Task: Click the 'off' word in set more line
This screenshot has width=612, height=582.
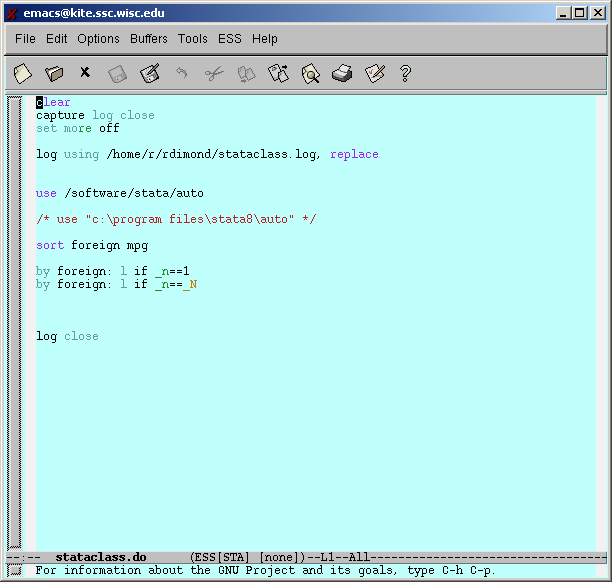Action: (x=109, y=128)
